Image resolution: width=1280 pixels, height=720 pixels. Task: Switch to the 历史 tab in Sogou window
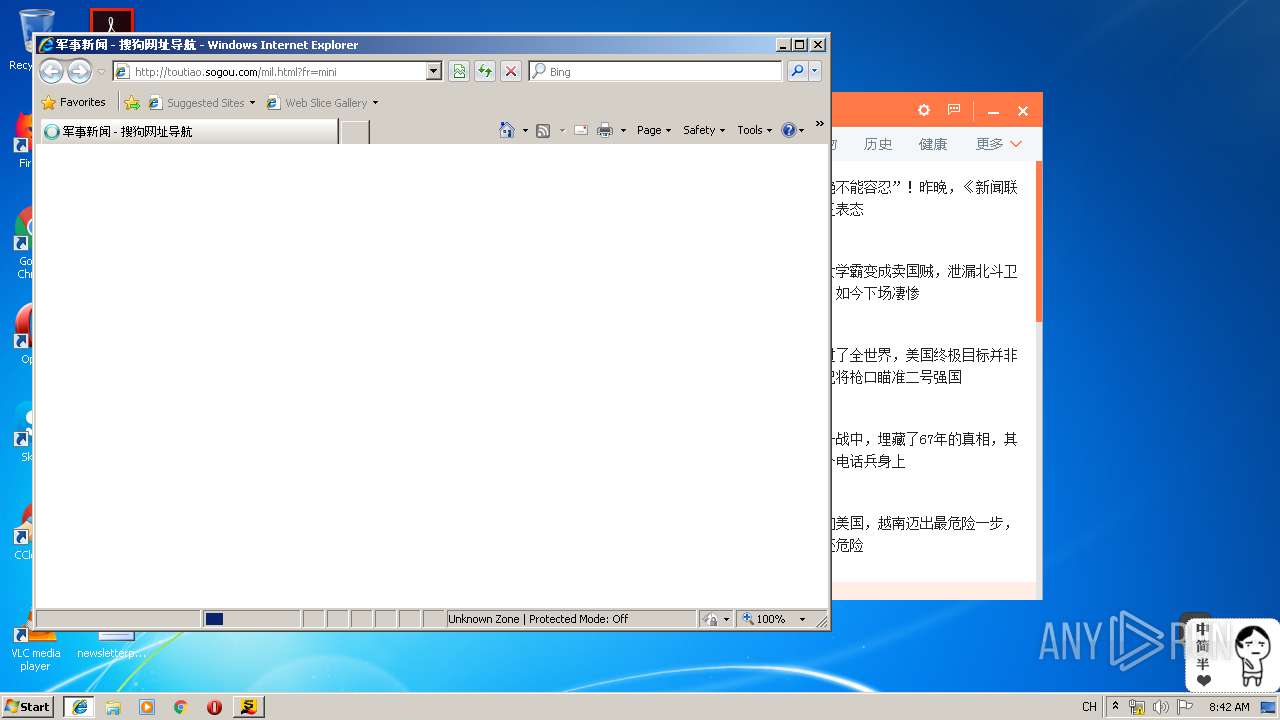click(x=878, y=144)
